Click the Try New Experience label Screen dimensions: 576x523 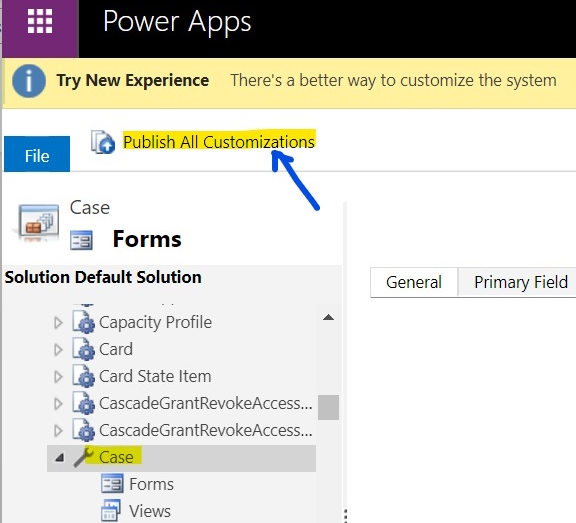pos(133,80)
